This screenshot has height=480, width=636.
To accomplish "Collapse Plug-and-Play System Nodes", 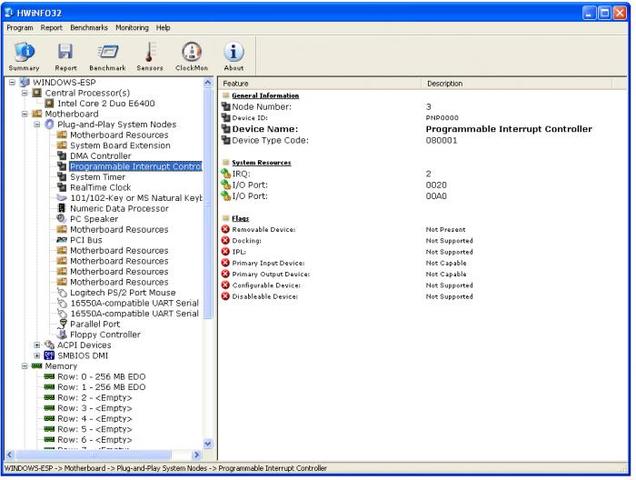I will (37, 125).
